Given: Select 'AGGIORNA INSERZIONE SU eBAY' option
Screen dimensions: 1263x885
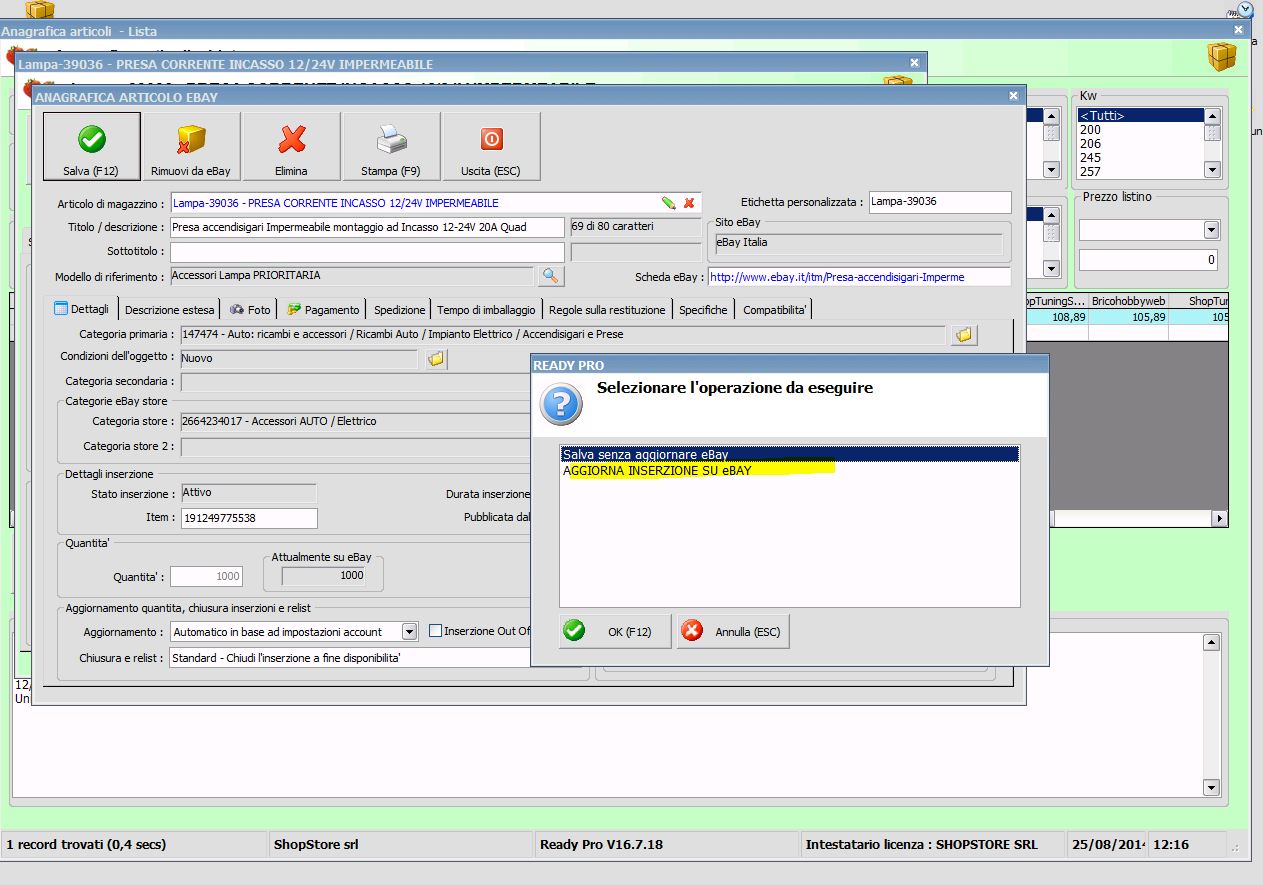Looking at the screenshot, I should pyautogui.click(x=790, y=469).
